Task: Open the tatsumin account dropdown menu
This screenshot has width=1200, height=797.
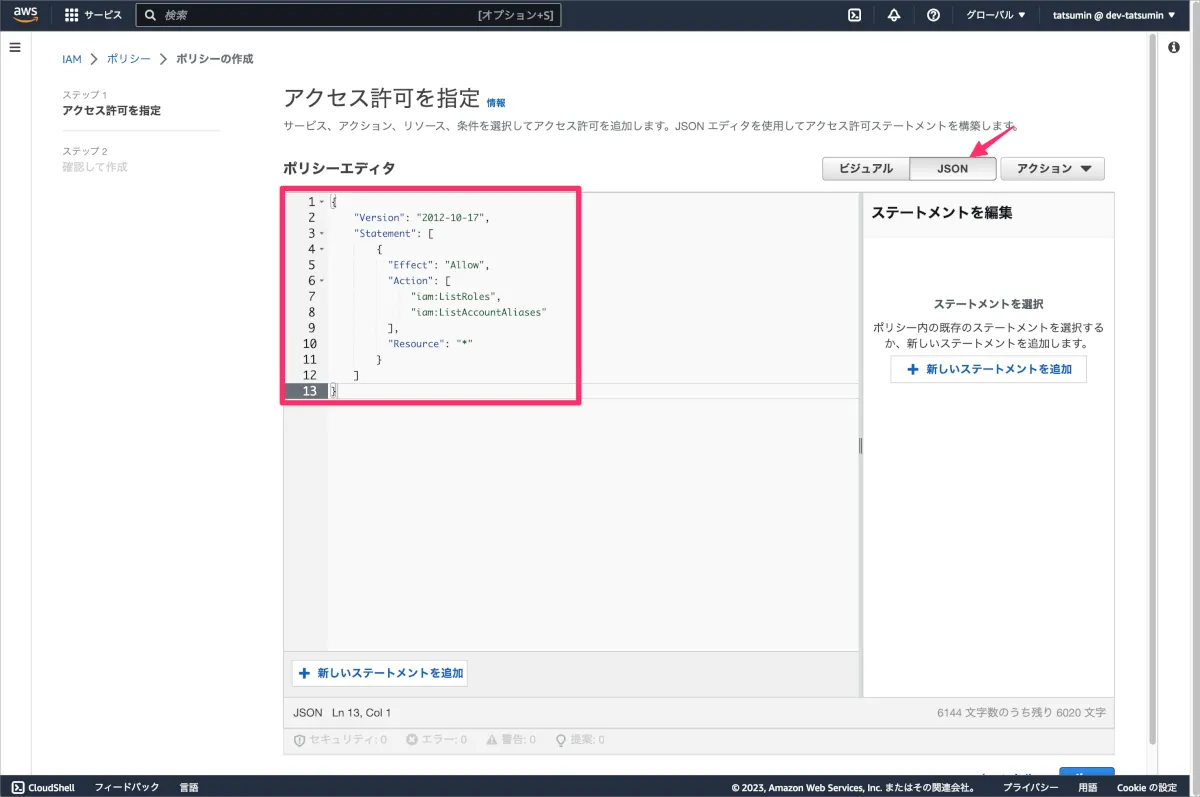Action: coord(1114,15)
